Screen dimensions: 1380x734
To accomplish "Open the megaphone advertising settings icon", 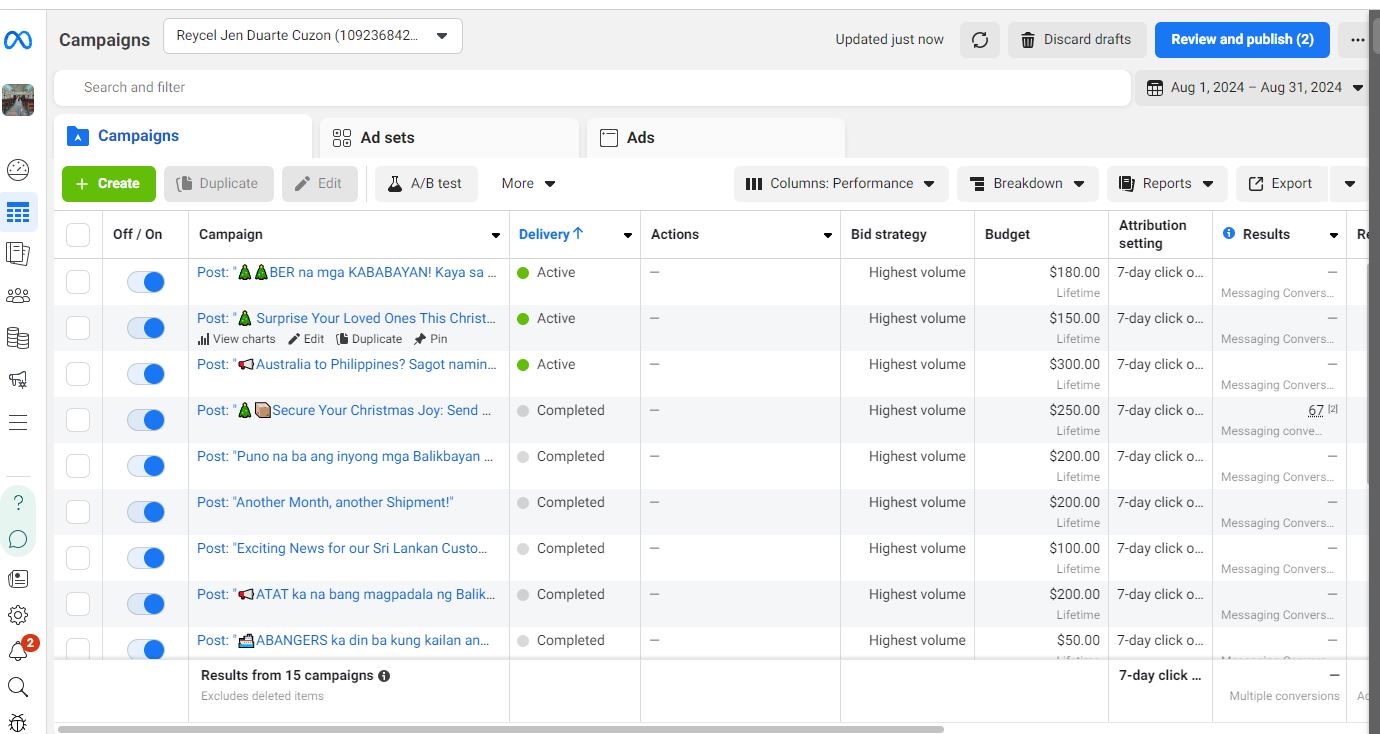I will pyautogui.click(x=18, y=380).
